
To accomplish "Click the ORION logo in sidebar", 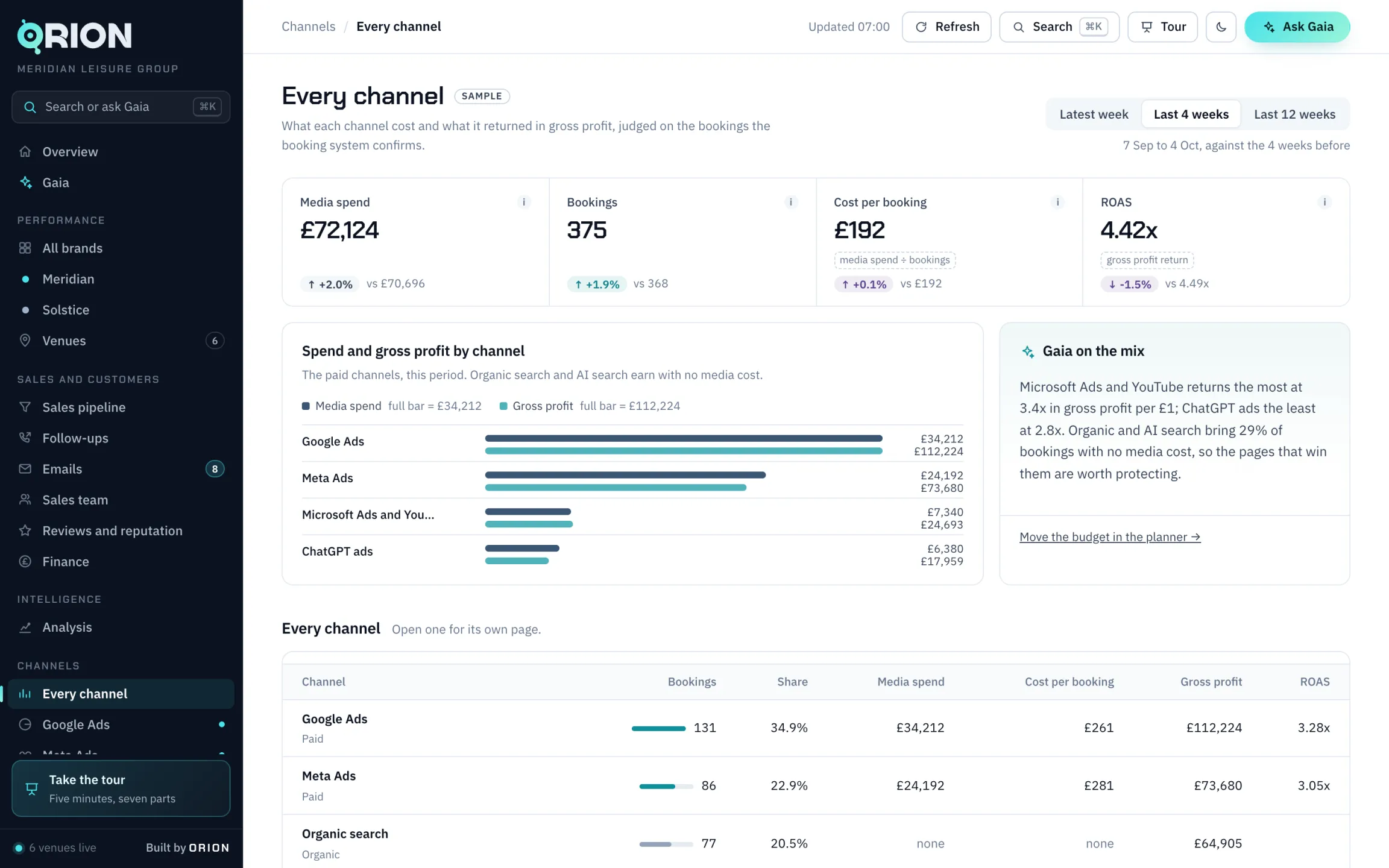I will [74, 36].
